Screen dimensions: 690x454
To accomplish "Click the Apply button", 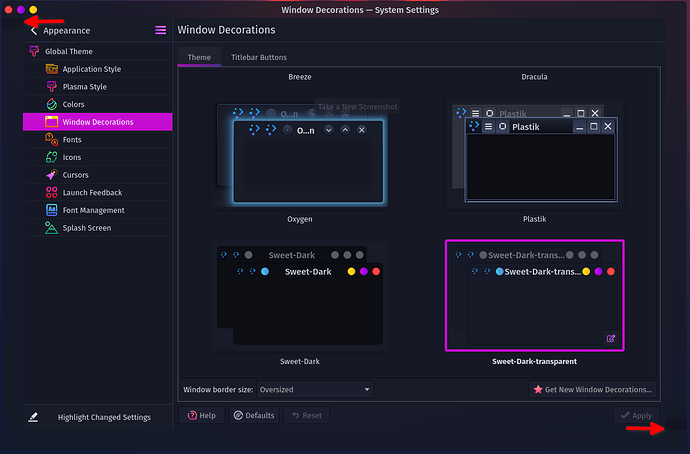I will [636, 415].
